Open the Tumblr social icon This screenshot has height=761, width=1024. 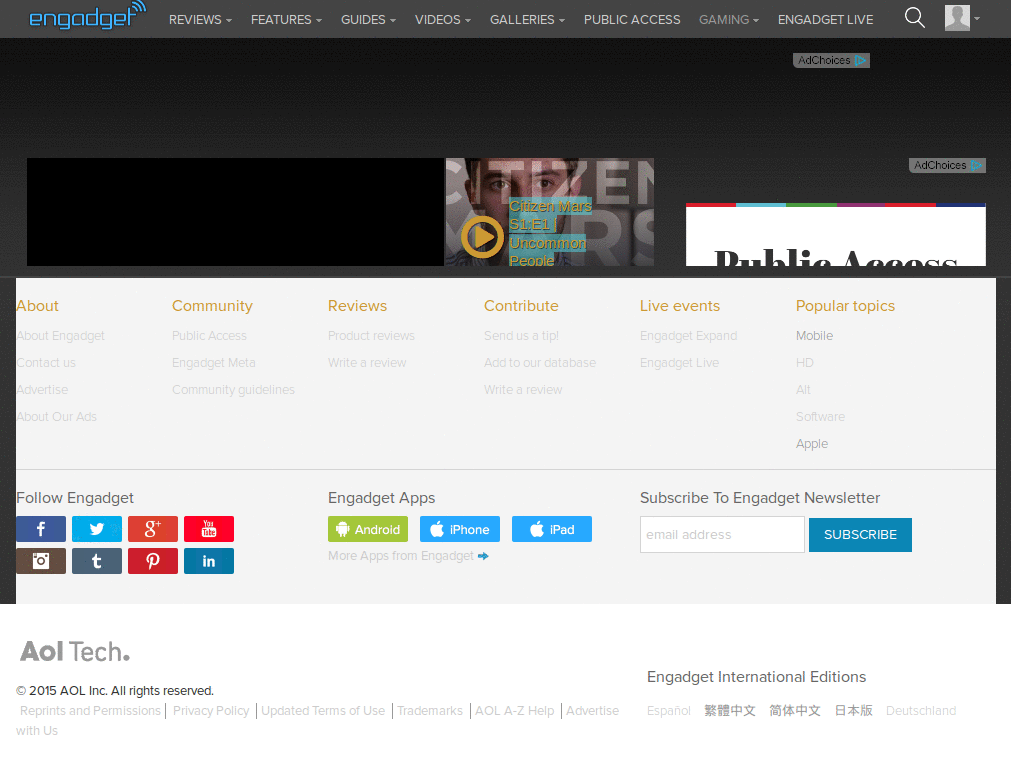[96, 561]
